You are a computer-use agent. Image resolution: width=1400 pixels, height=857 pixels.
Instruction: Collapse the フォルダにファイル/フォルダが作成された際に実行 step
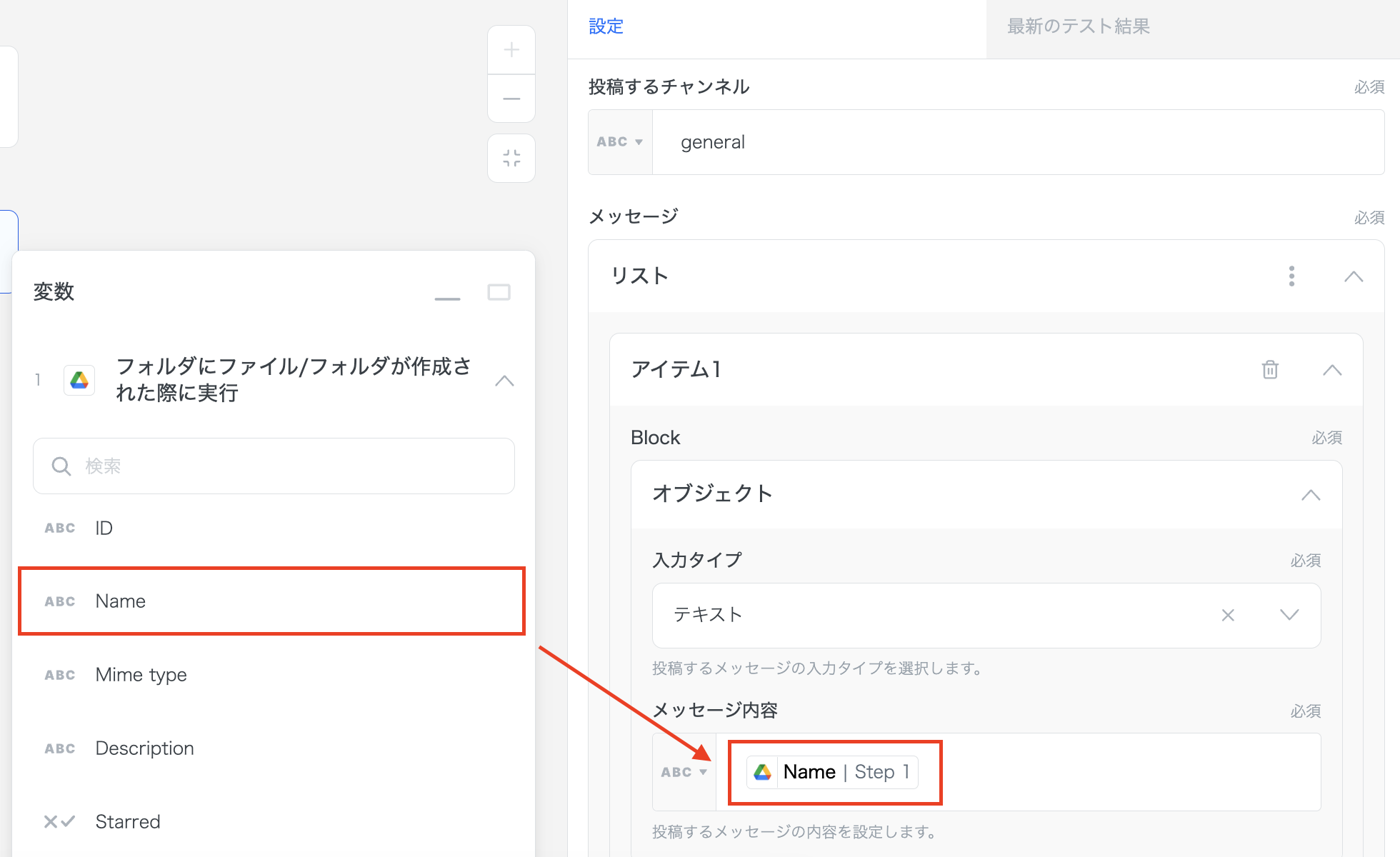[505, 381]
